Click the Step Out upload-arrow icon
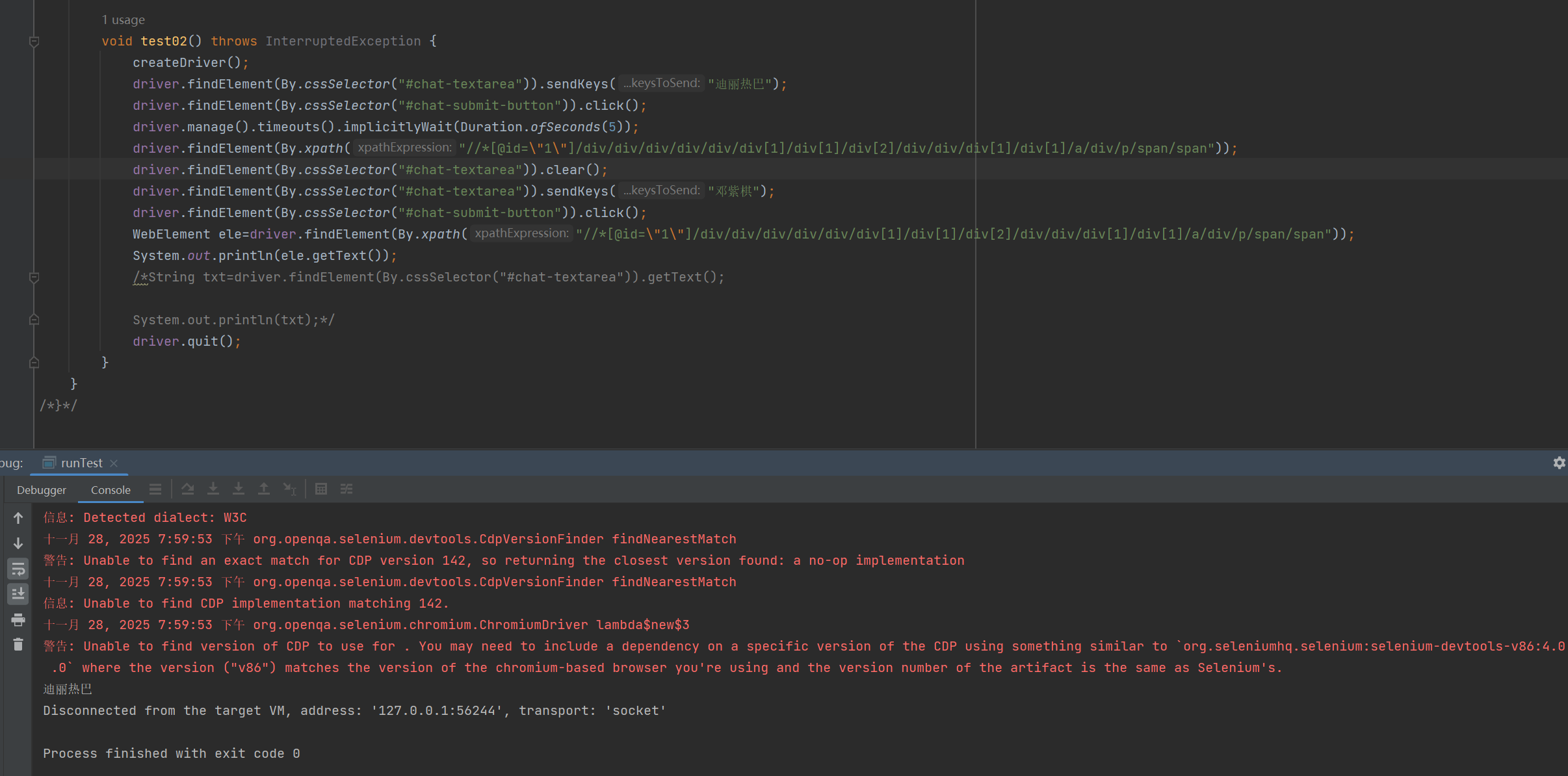Screen dimensions: 1568x776 click(x=263, y=489)
